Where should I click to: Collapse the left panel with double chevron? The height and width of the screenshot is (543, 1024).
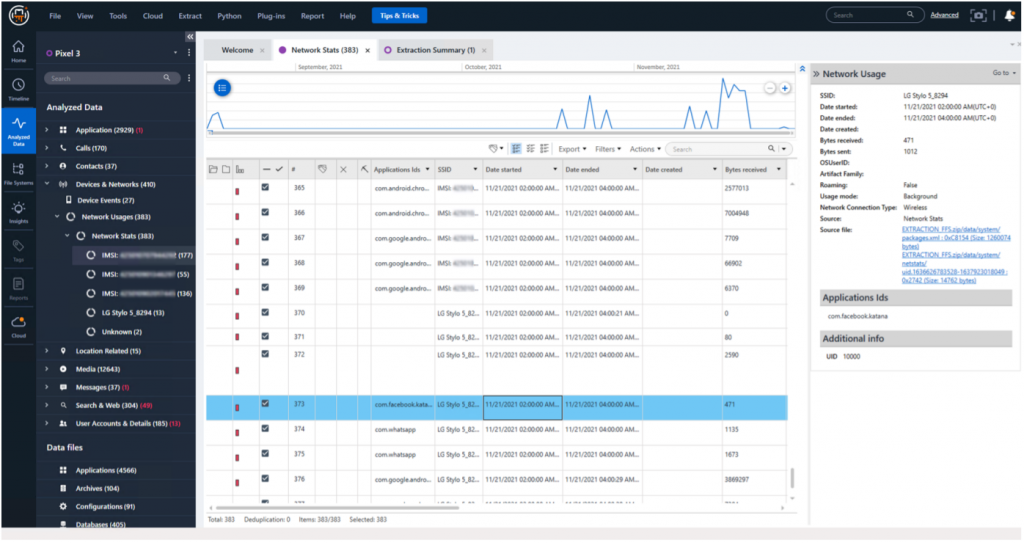[x=190, y=37]
